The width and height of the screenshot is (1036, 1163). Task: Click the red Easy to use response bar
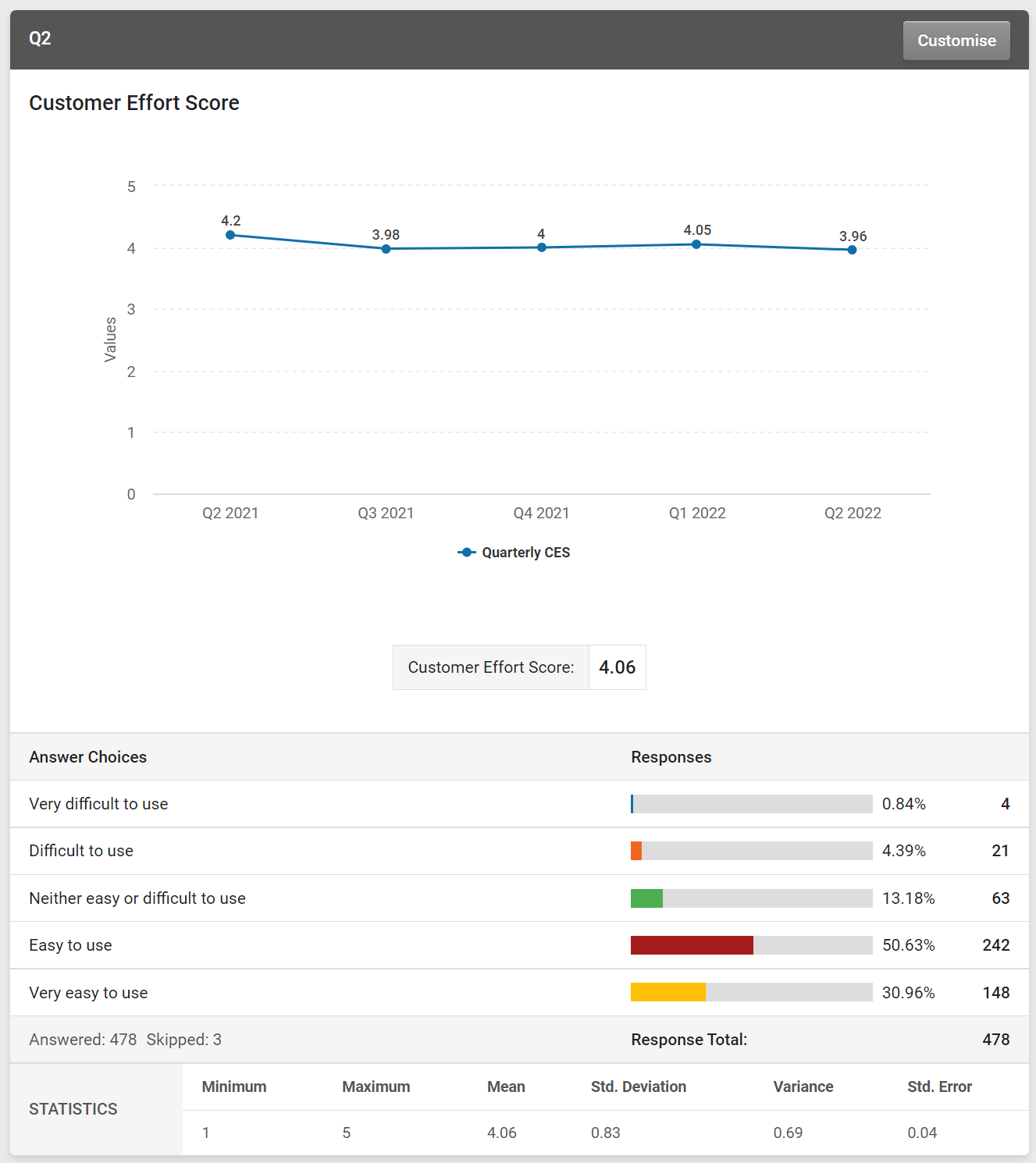691,945
